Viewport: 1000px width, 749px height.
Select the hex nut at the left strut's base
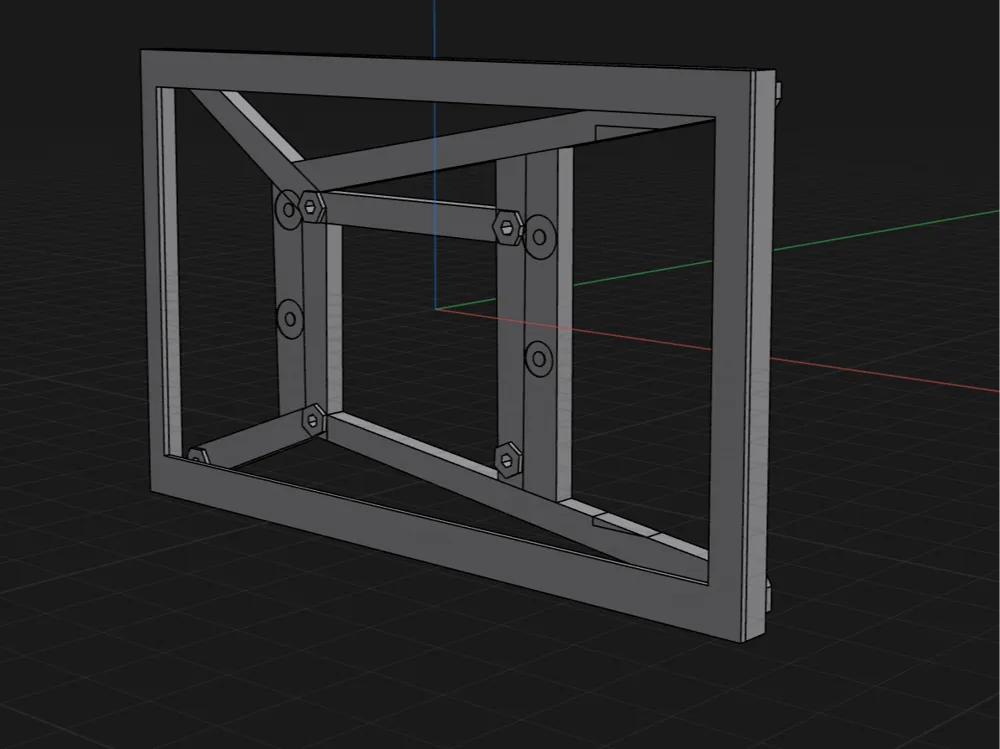click(312, 420)
